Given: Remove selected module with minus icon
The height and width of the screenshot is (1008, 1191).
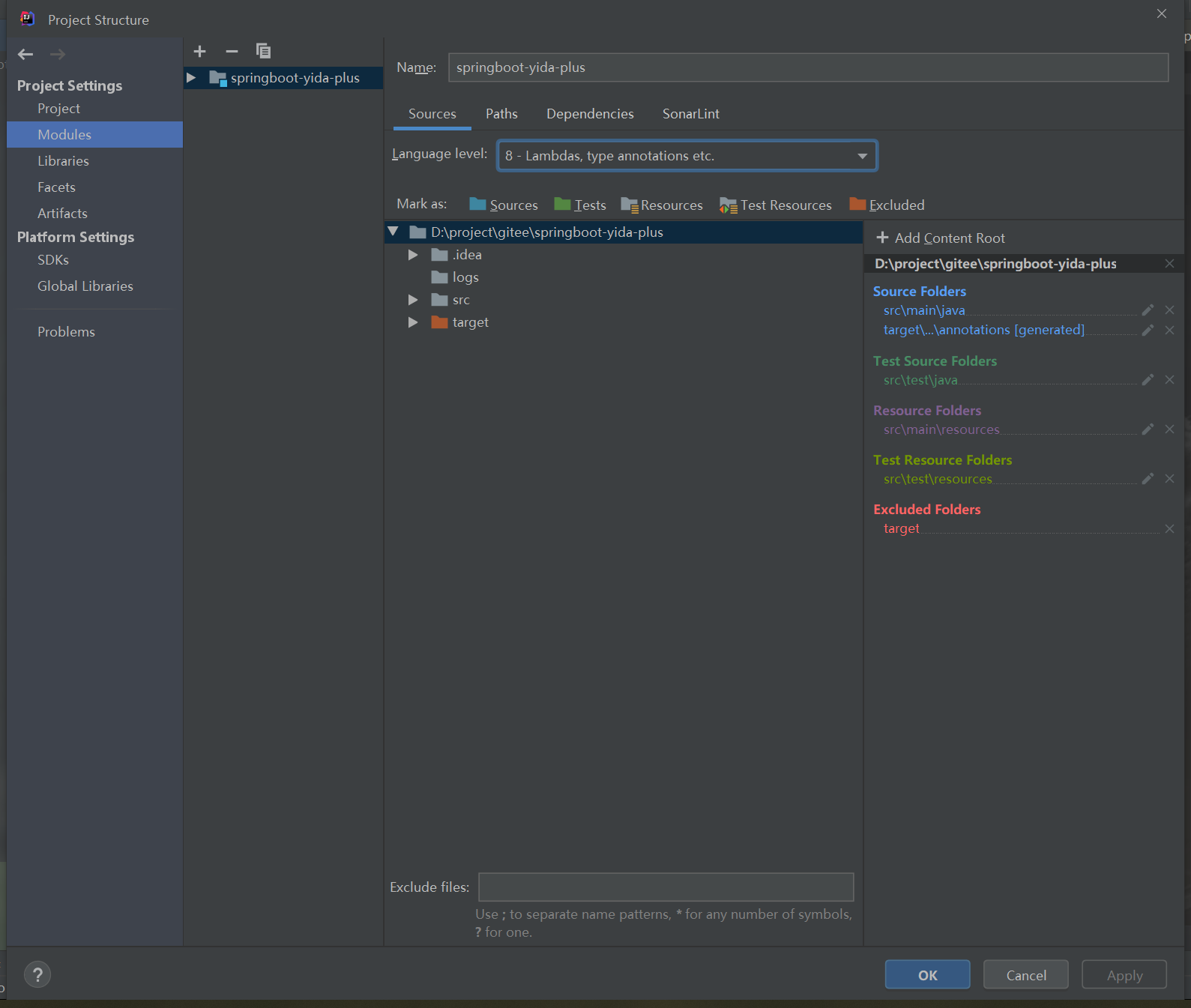Looking at the screenshot, I should [x=232, y=51].
